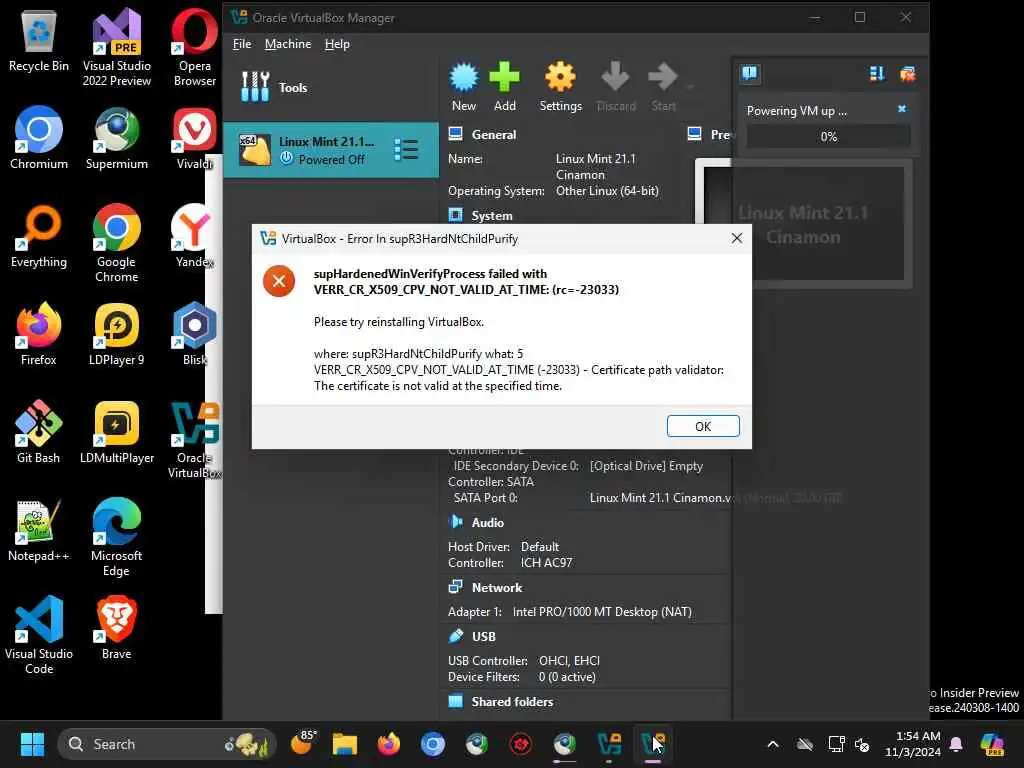Click the General section header
Screen dimensions: 1024x768
tap(494, 135)
